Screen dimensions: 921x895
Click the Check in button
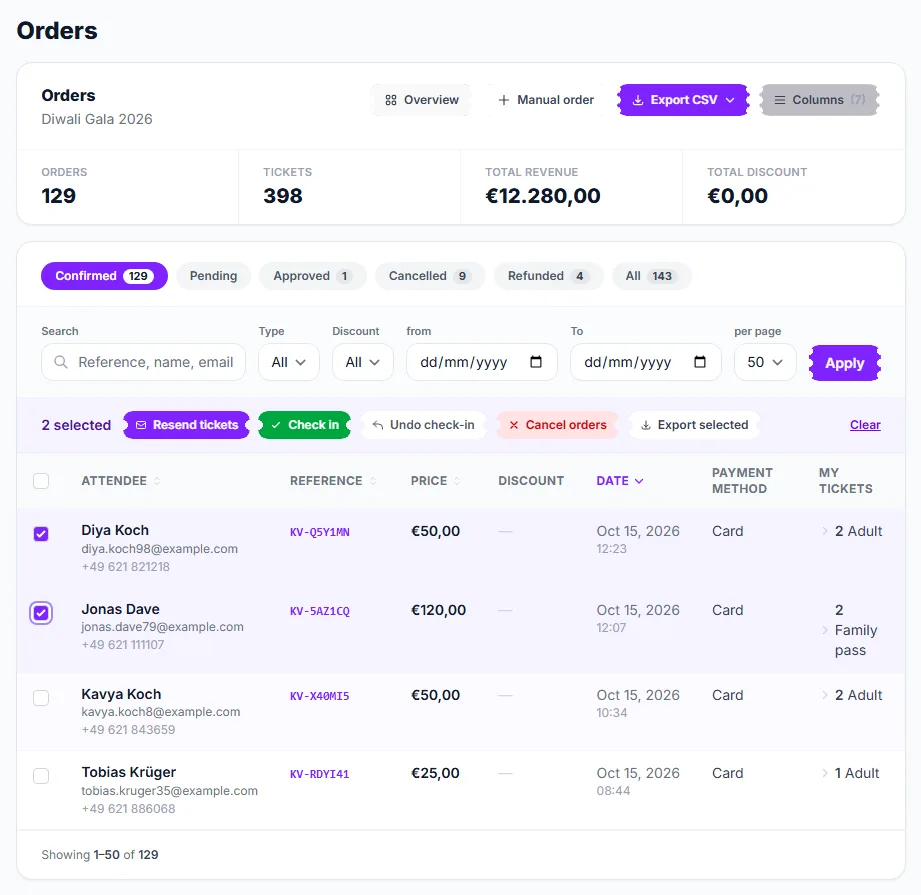coord(305,425)
